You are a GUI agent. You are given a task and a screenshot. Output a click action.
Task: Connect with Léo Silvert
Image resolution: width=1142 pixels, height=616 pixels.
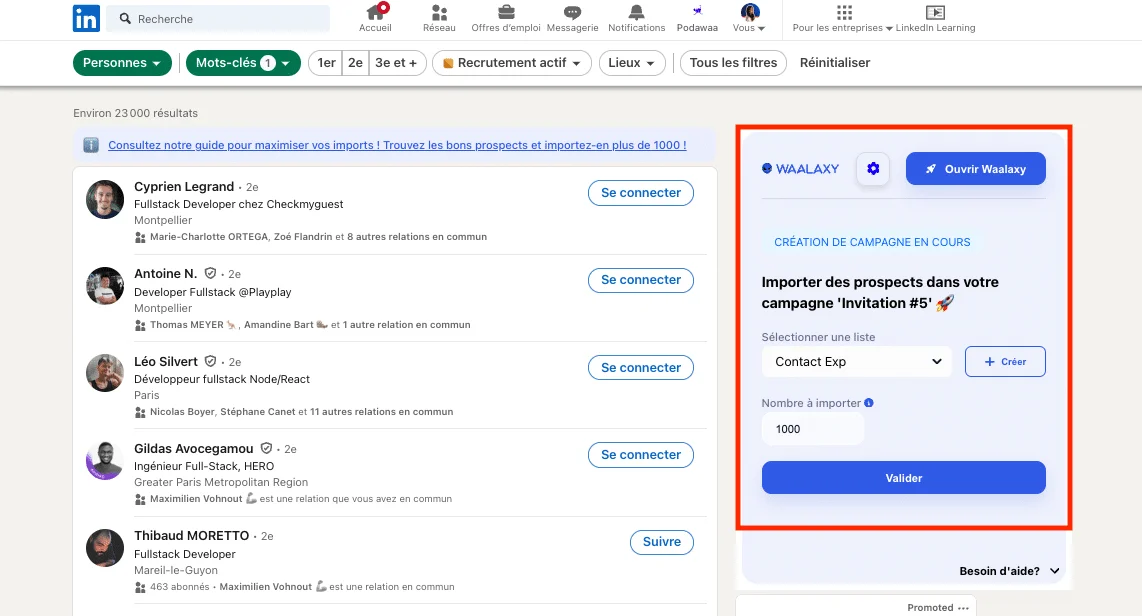coord(641,368)
